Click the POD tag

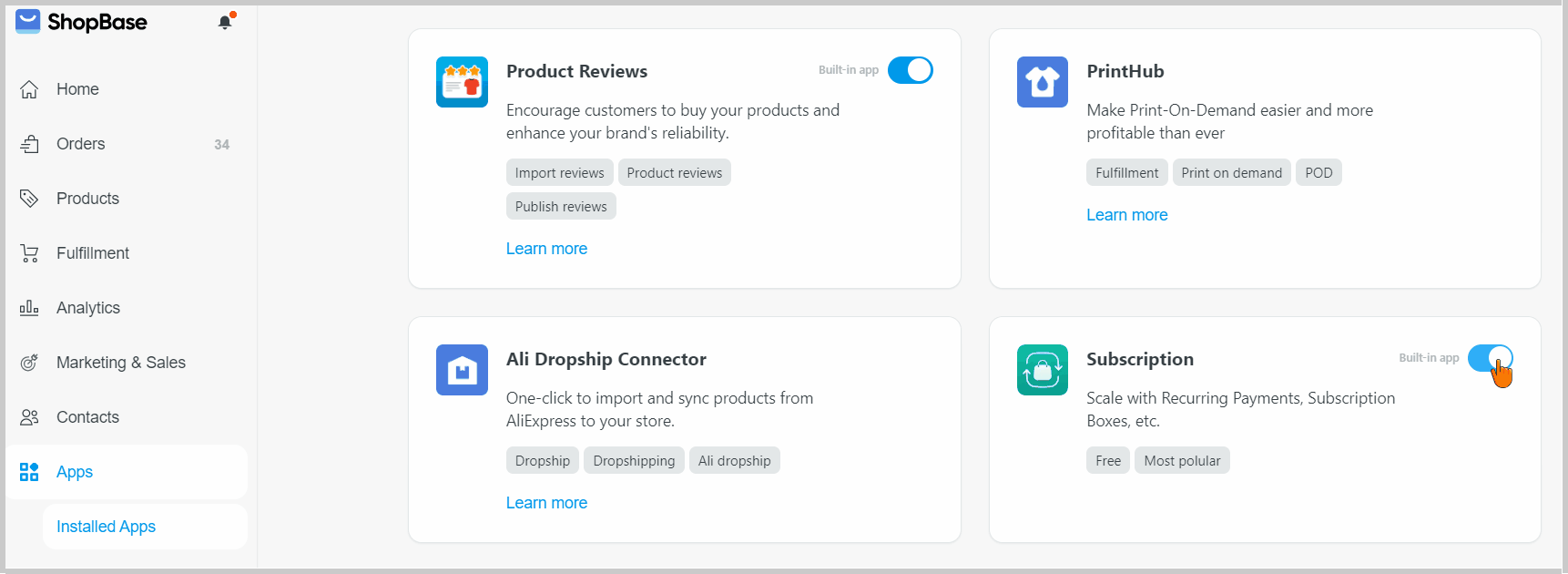1319,173
